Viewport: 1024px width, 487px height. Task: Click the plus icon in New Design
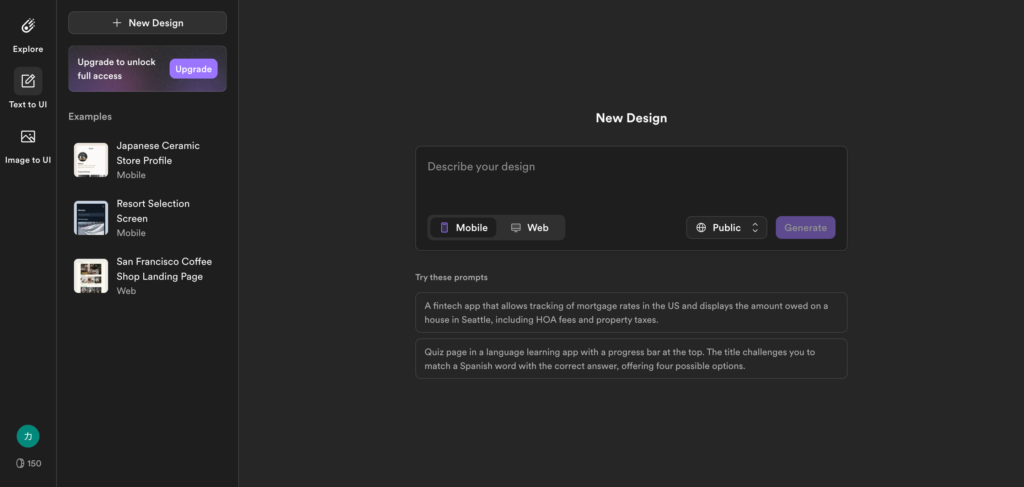click(x=117, y=23)
